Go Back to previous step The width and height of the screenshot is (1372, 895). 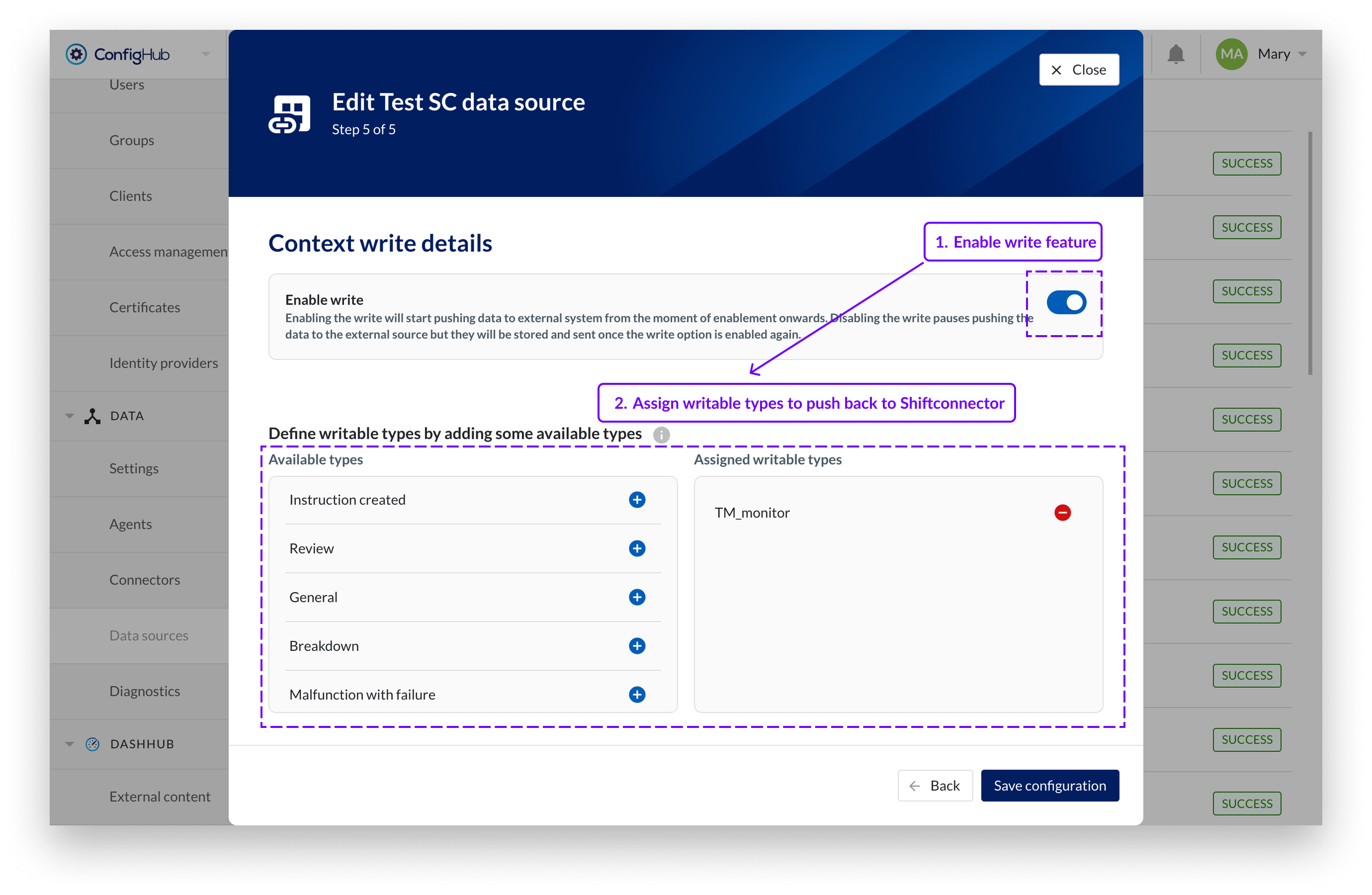935,786
